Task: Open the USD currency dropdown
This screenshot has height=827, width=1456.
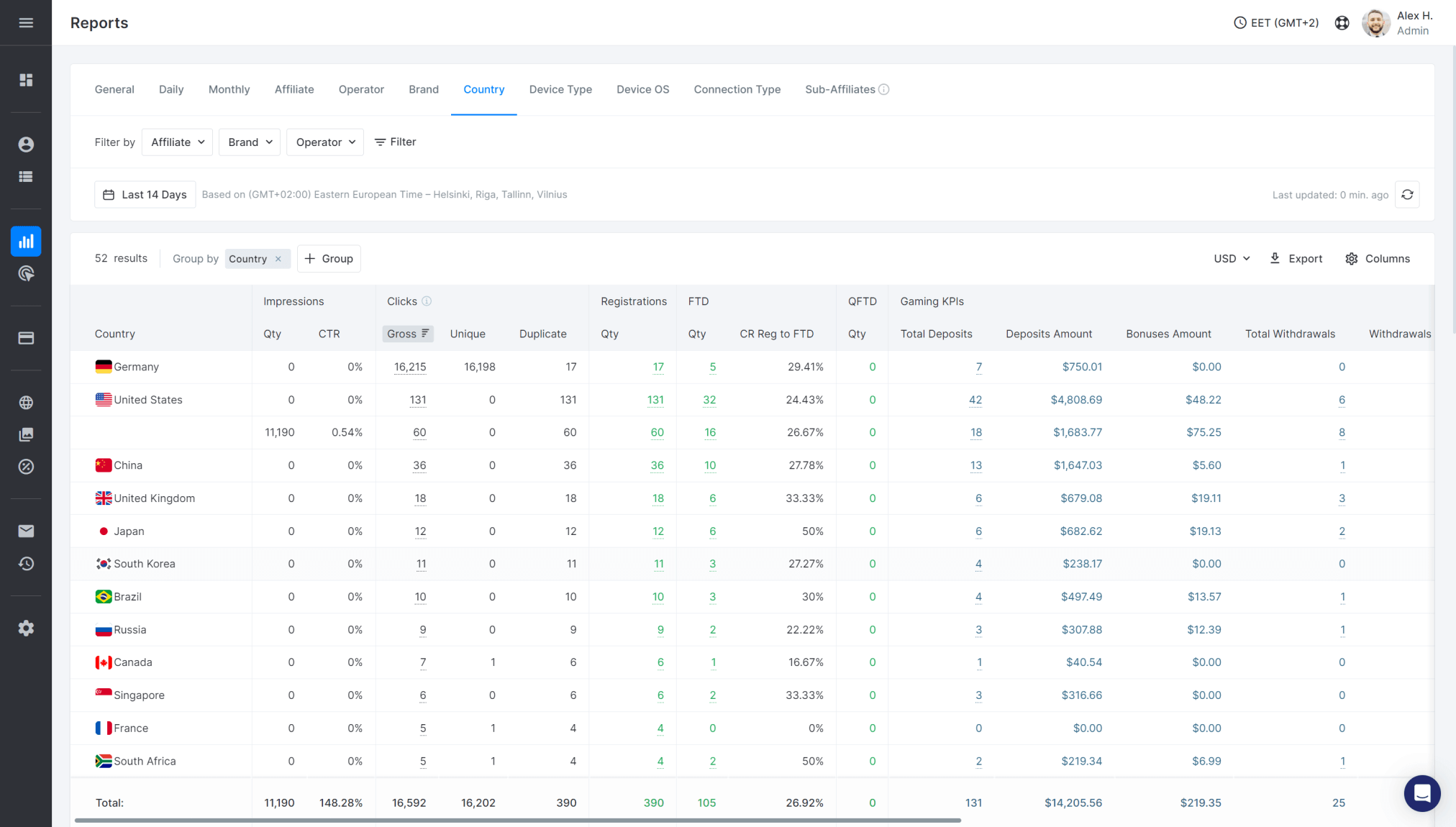Action: pos(1232,258)
